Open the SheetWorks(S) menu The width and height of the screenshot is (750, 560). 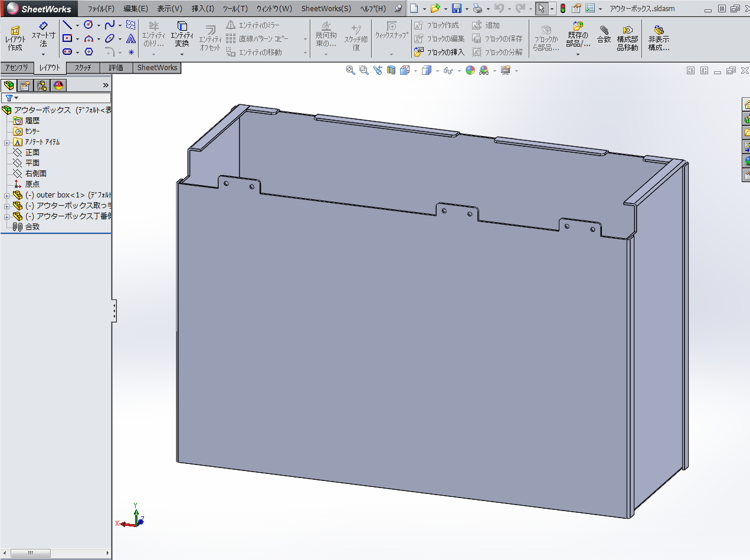(x=326, y=9)
